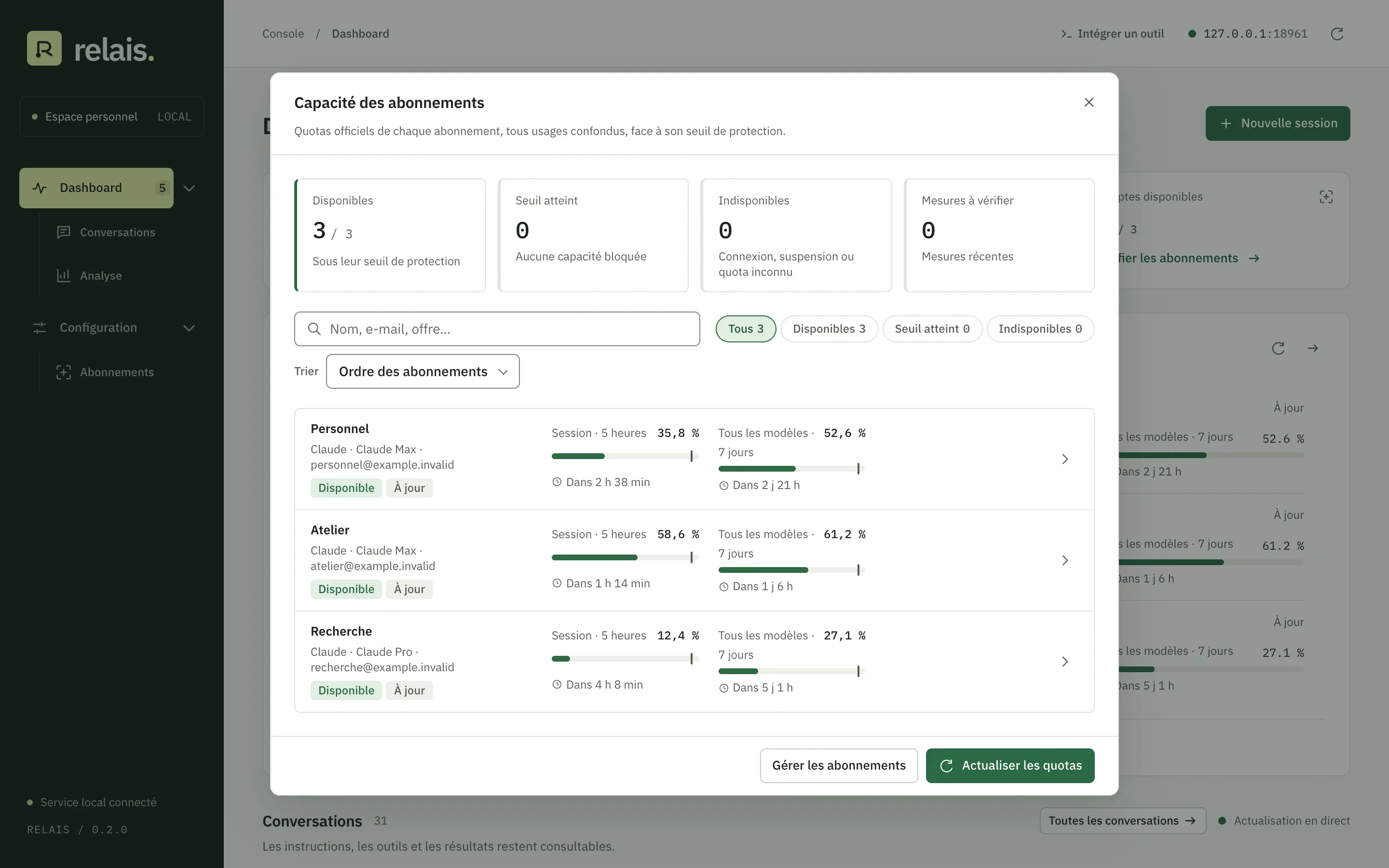The height and width of the screenshot is (868, 1389).
Task: Click the clock icon beside Dans 2 h 38 min
Action: pyautogui.click(x=557, y=482)
